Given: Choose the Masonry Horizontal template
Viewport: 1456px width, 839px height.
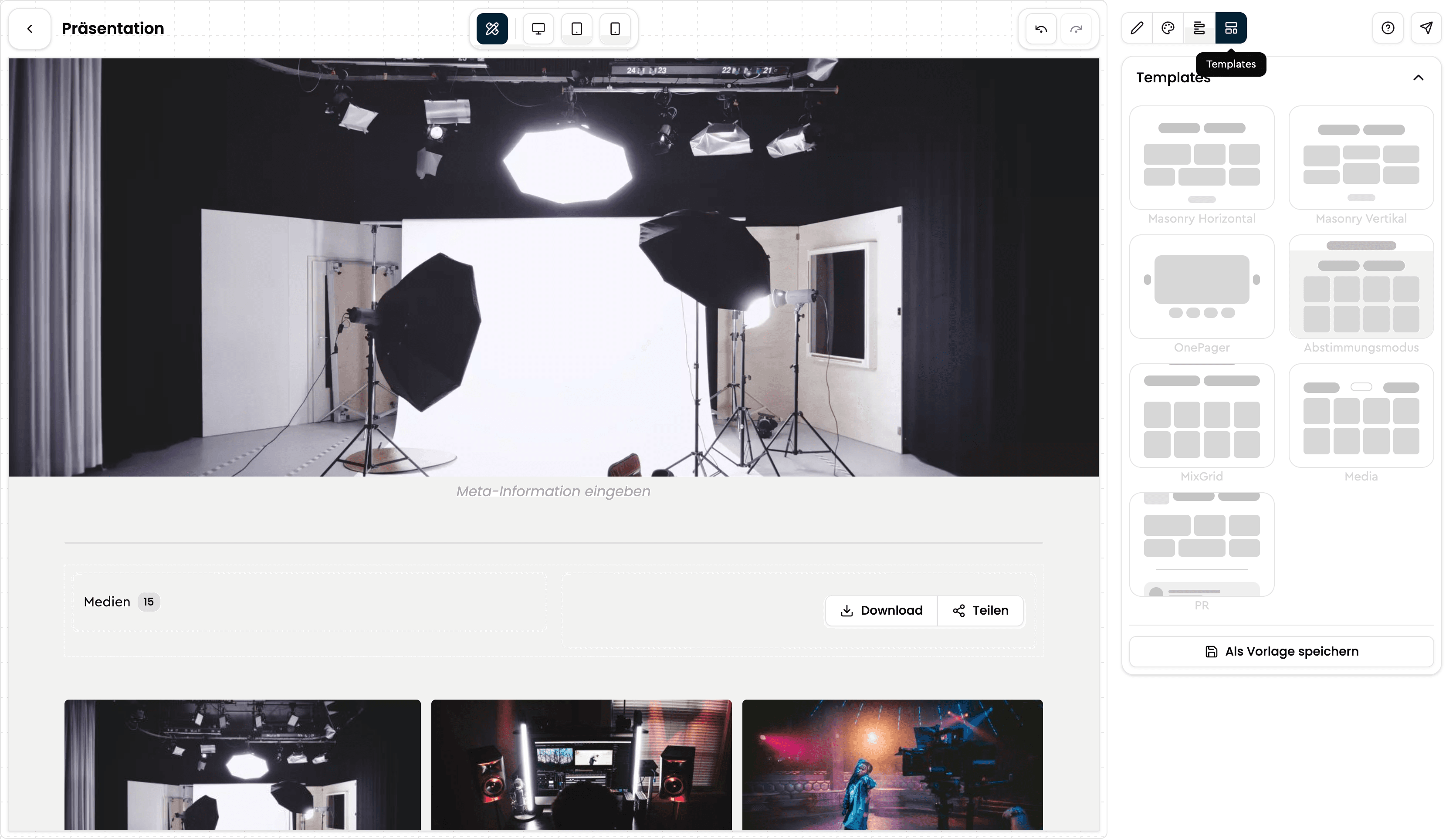Looking at the screenshot, I should [x=1201, y=166].
